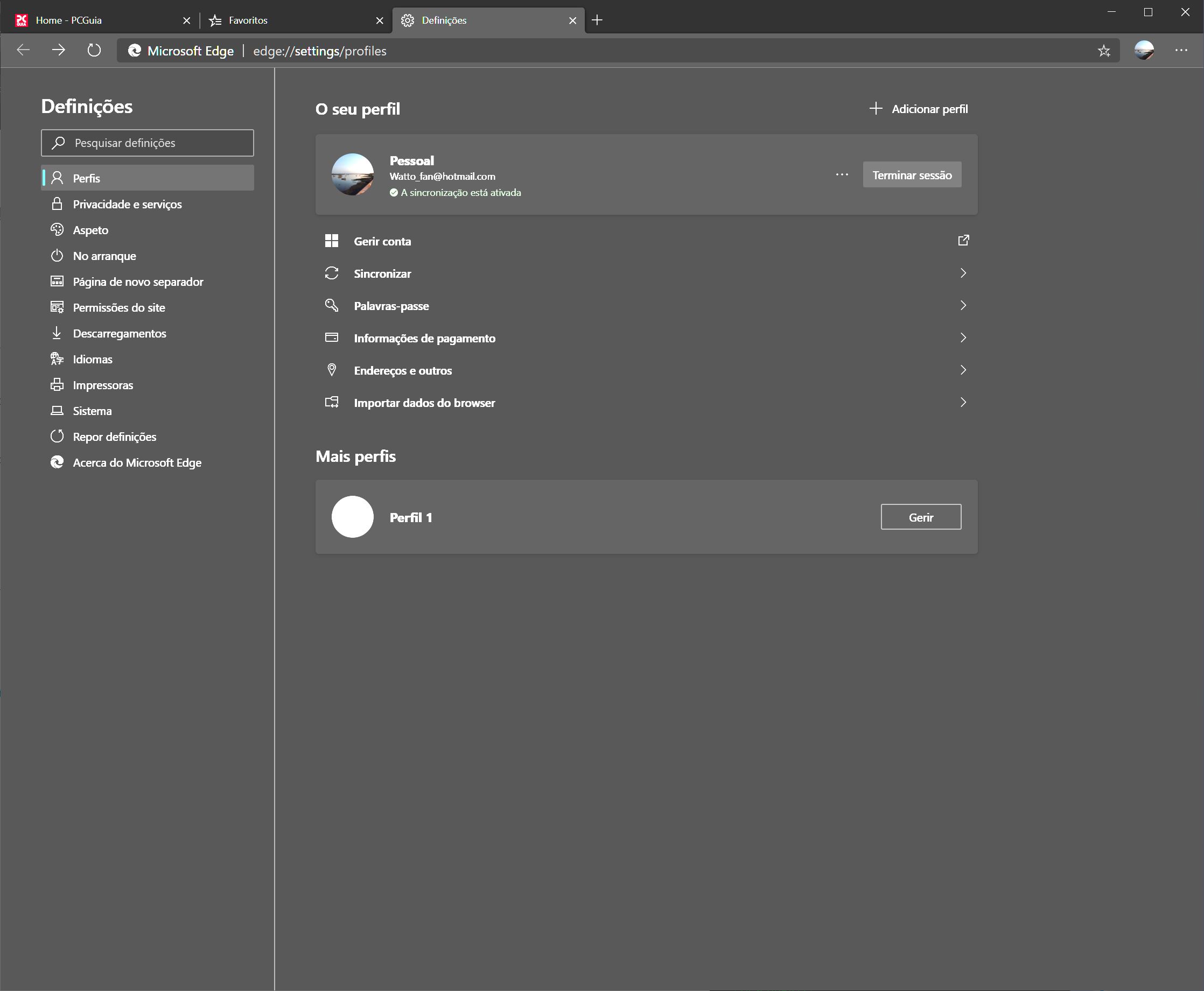Open the profile avatar in toolbar
Viewport: 1204px width, 991px height.
(x=1144, y=50)
